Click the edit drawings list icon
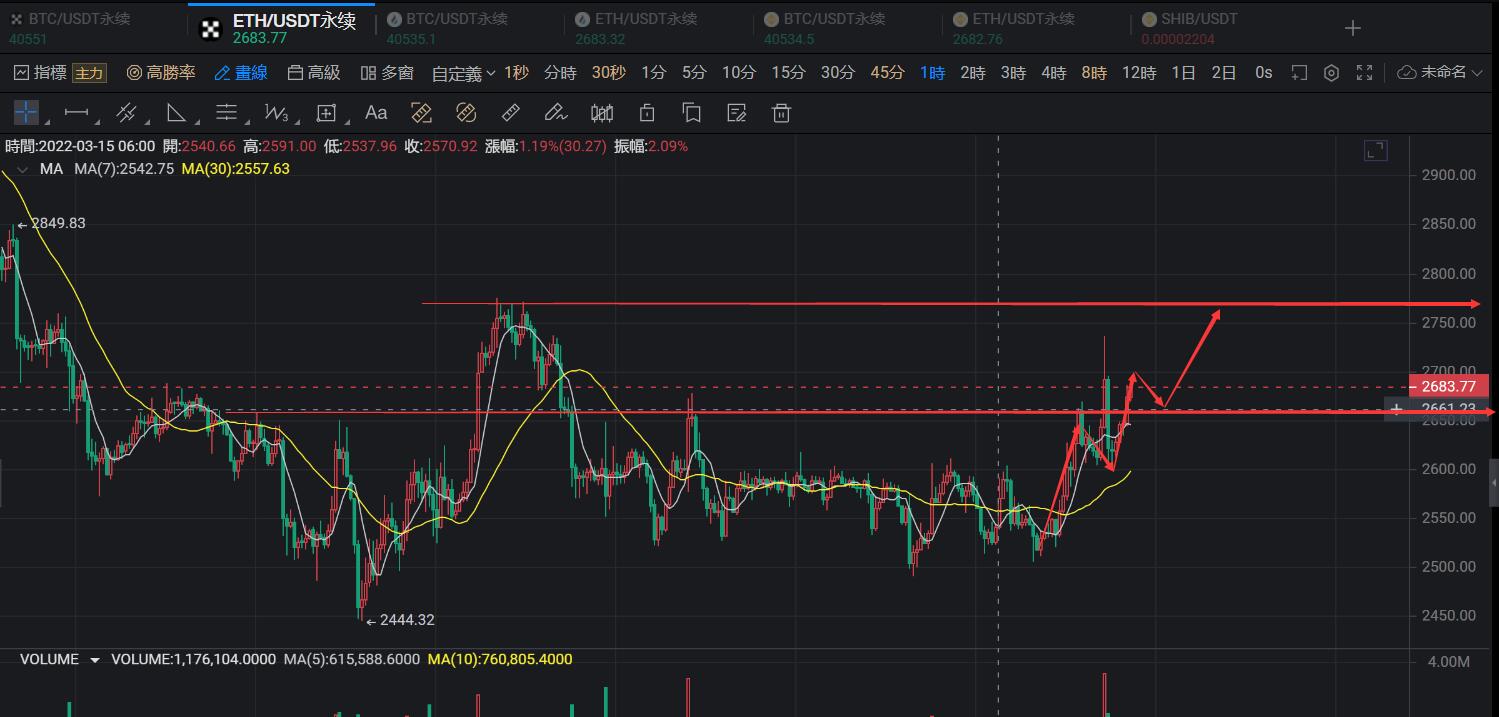This screenshot has height=717, width=1499. click(x=737, y=112)
